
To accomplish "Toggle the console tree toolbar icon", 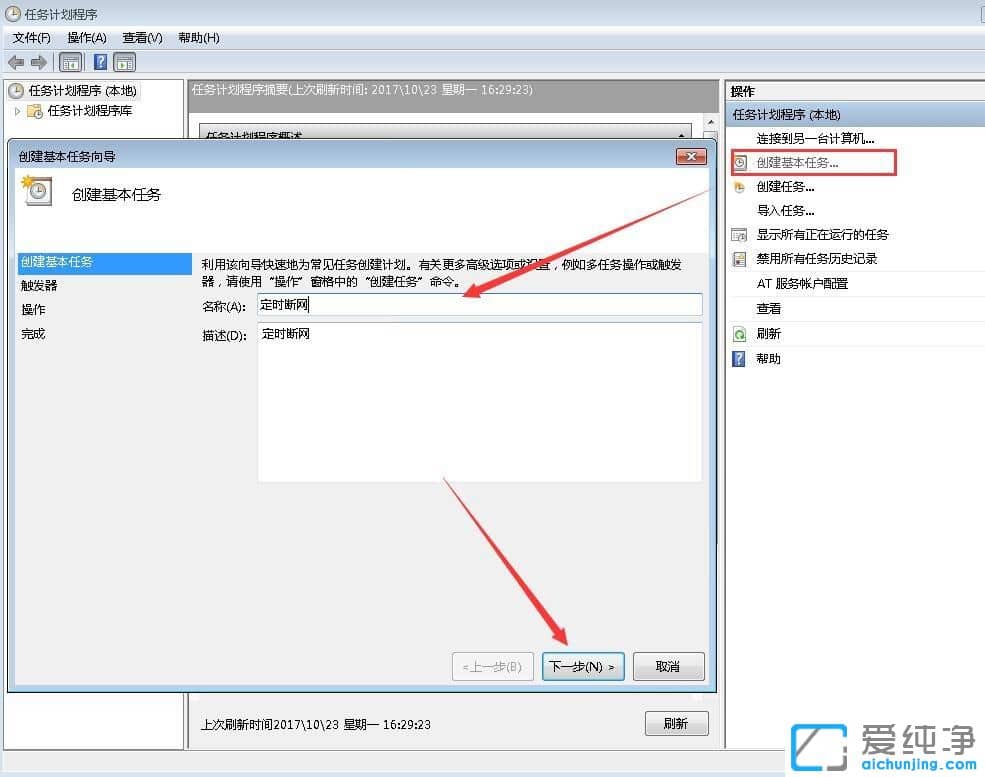I will coord(70,61).
